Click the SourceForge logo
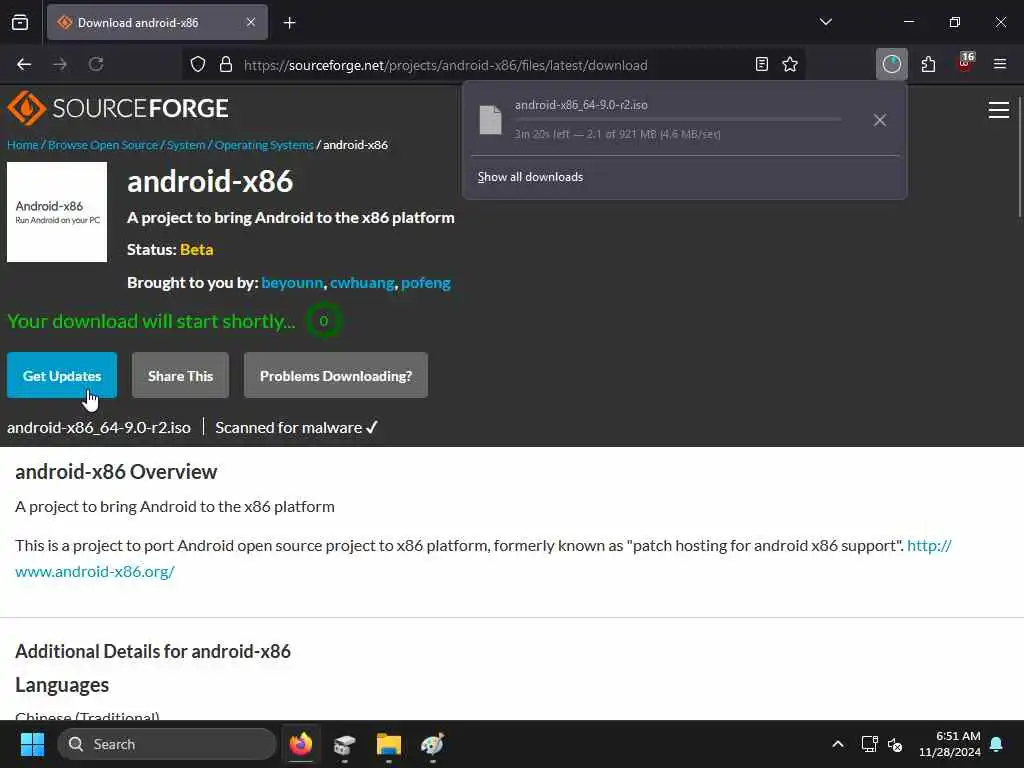The height and width of the screenshot is (768, 1024). click(118, 108)
